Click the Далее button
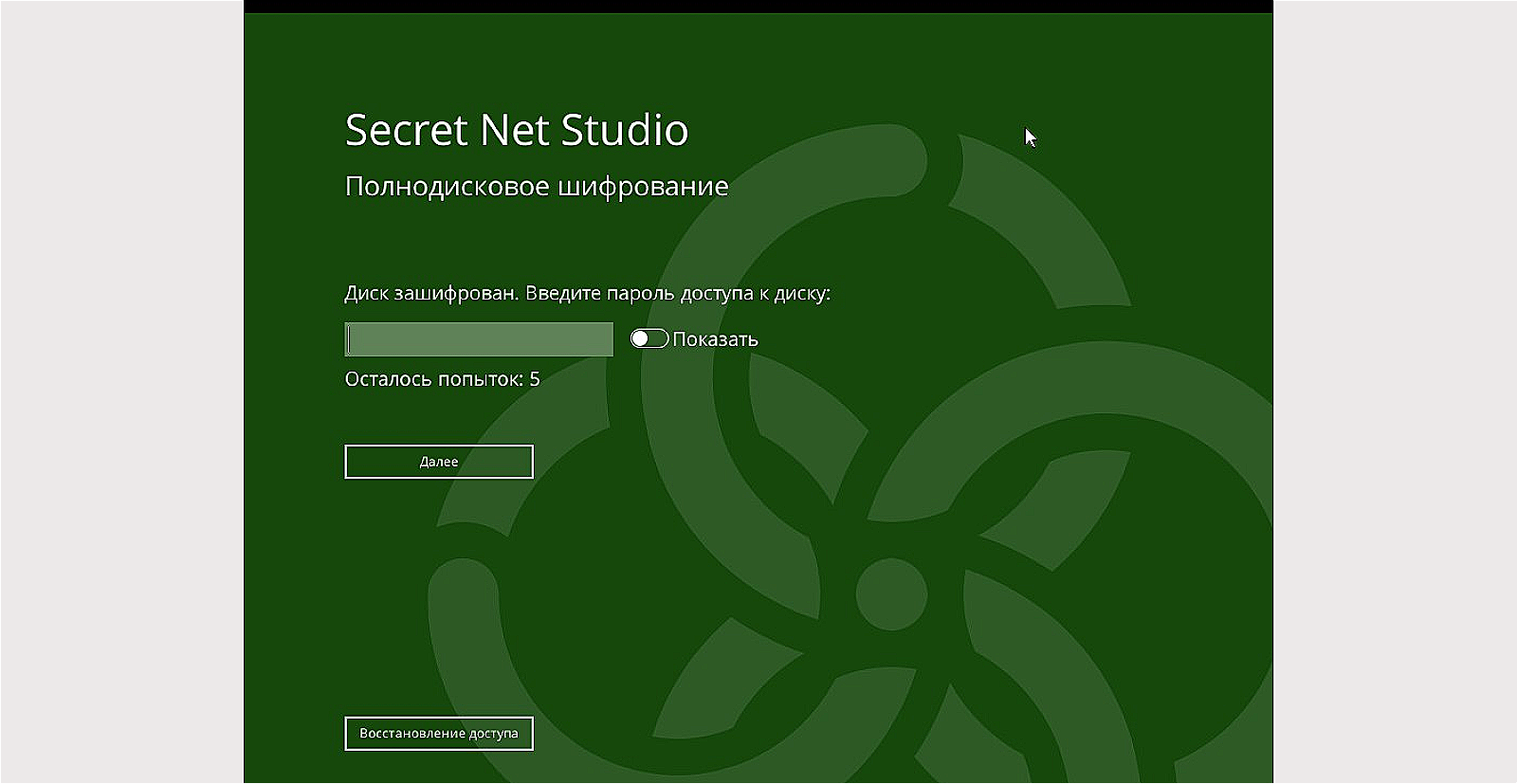Viewport: 1517px width, 784px height. click(x=439, y=462)
